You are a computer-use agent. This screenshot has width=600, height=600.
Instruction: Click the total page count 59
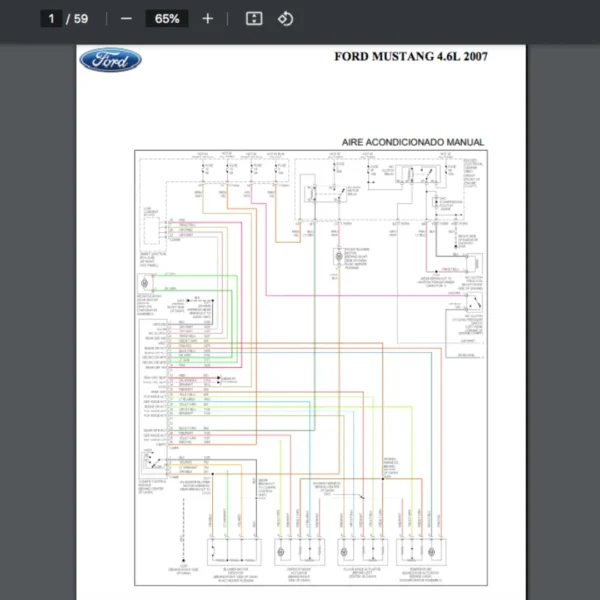pos(81,19)
